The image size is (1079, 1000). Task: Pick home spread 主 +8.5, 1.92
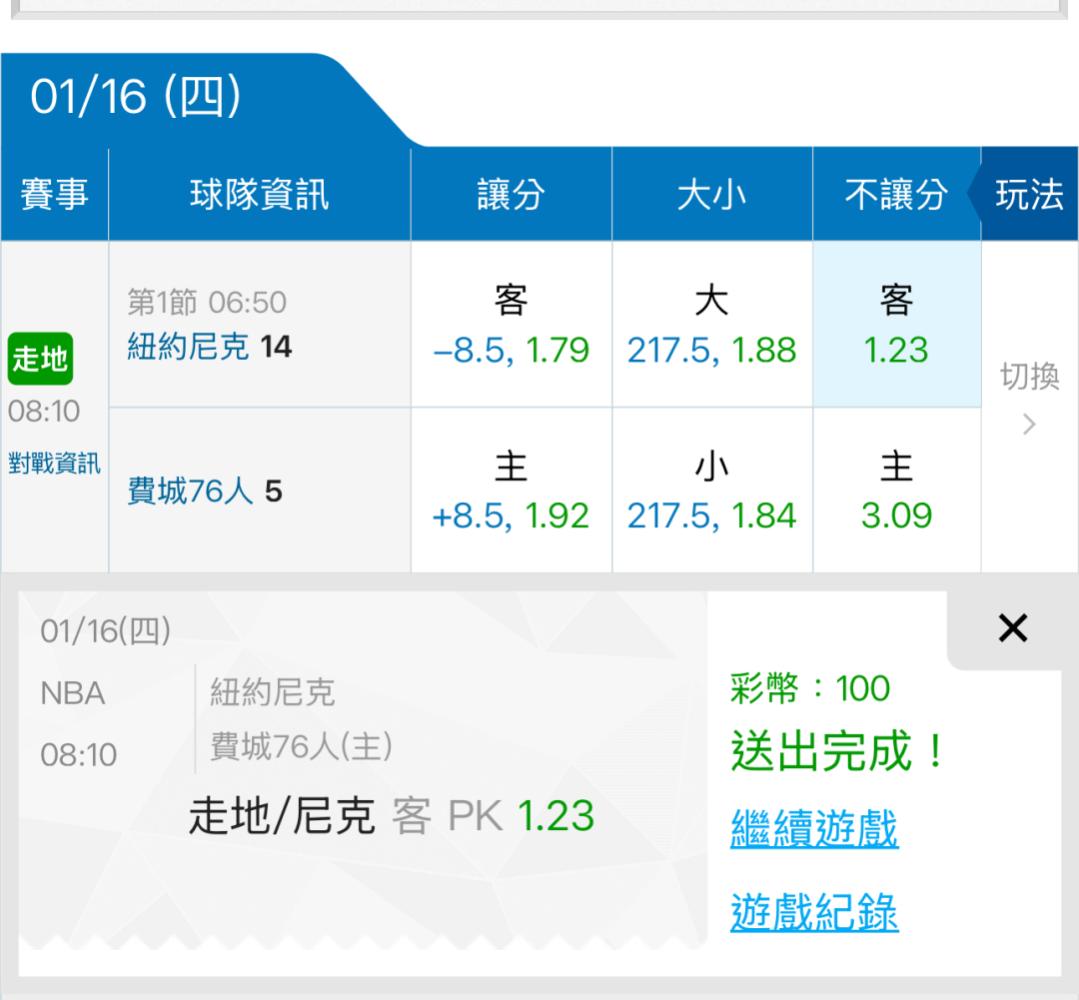pos(511,490)
